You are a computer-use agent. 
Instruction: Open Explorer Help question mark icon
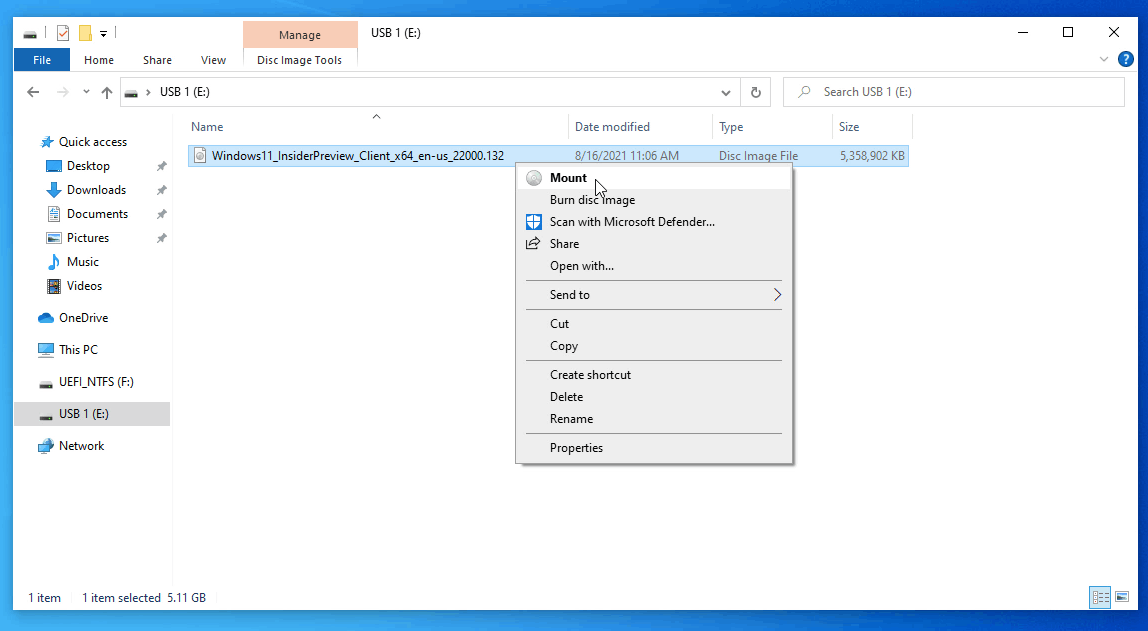coord(1126,59)
